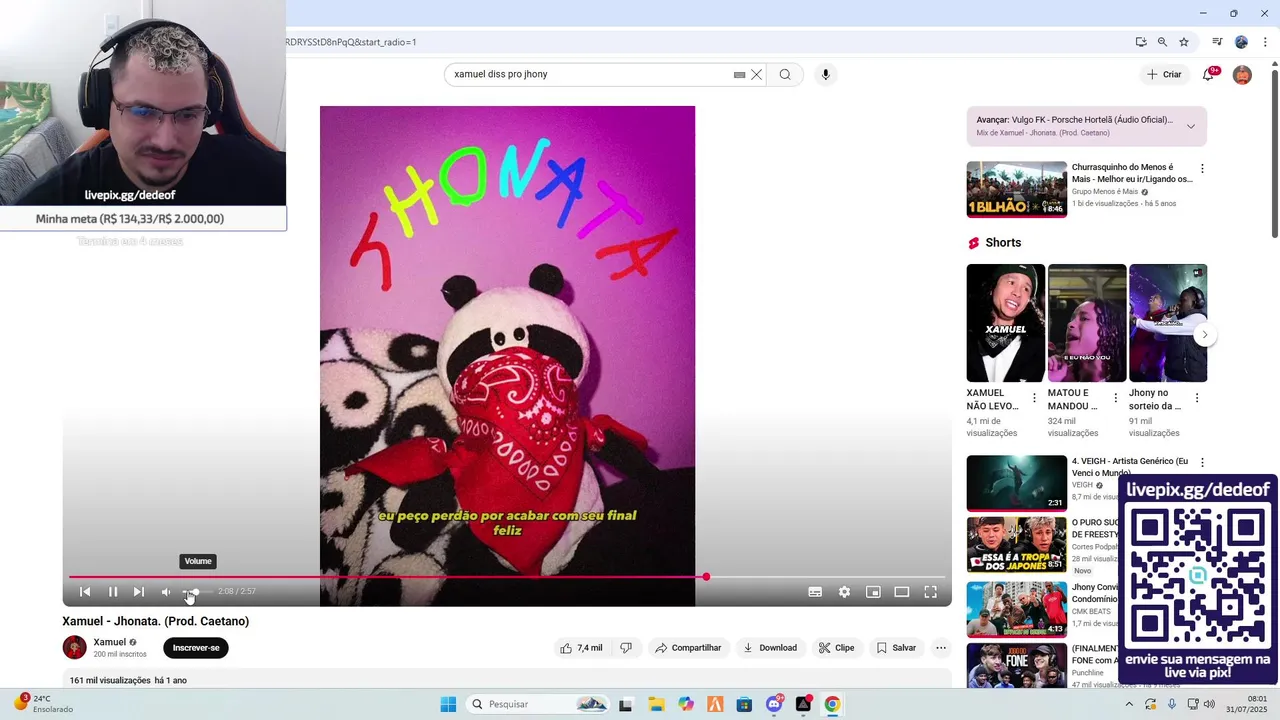The image size is (1280, 720).
Task: Open the Jhony Convi... CMK BEATS video
Action: 1017,609
